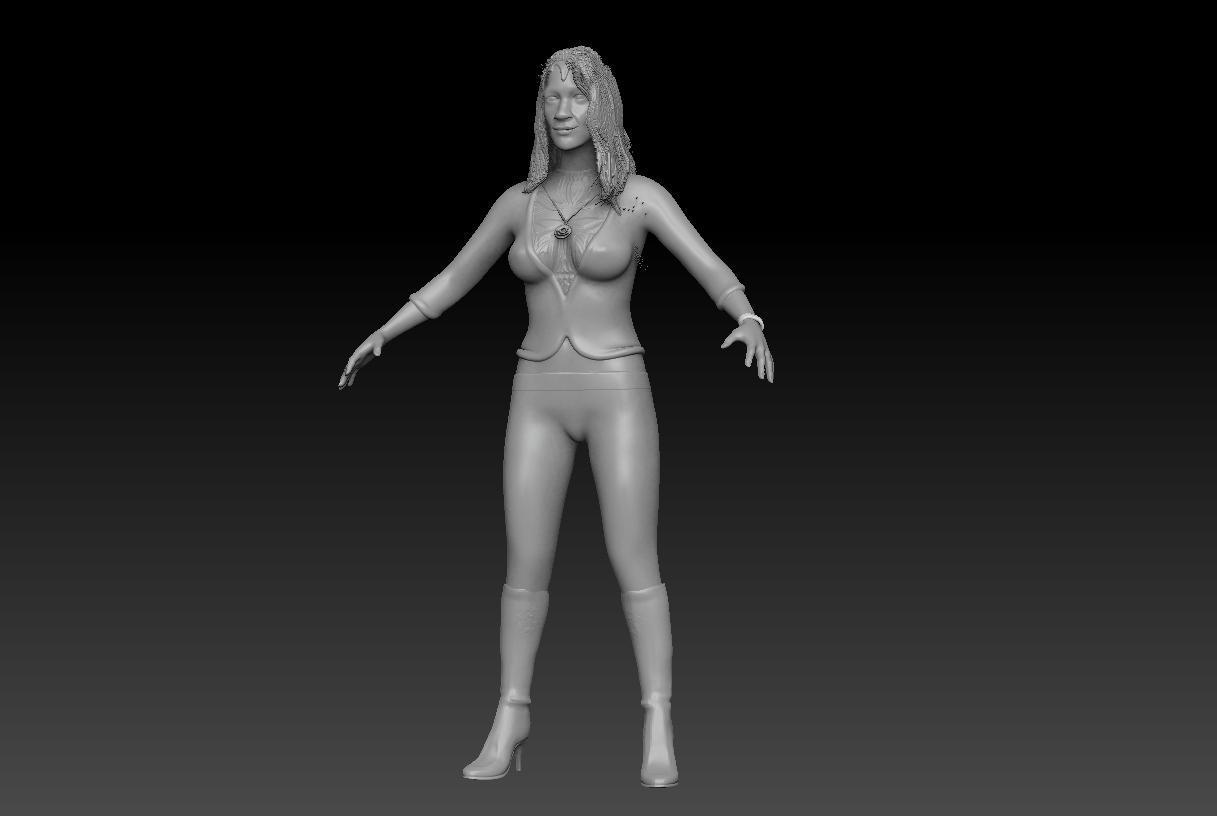Click the waistband of the model's pants
This screenshot has width=1217, height=816.
(581, 379)
